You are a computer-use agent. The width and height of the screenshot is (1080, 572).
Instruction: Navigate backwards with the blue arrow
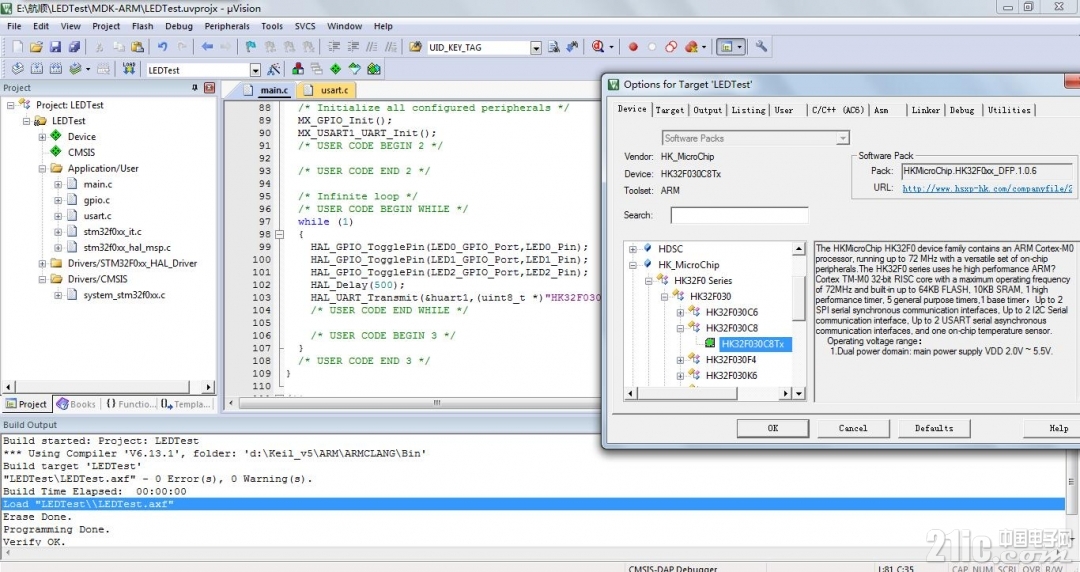(207, 47)
